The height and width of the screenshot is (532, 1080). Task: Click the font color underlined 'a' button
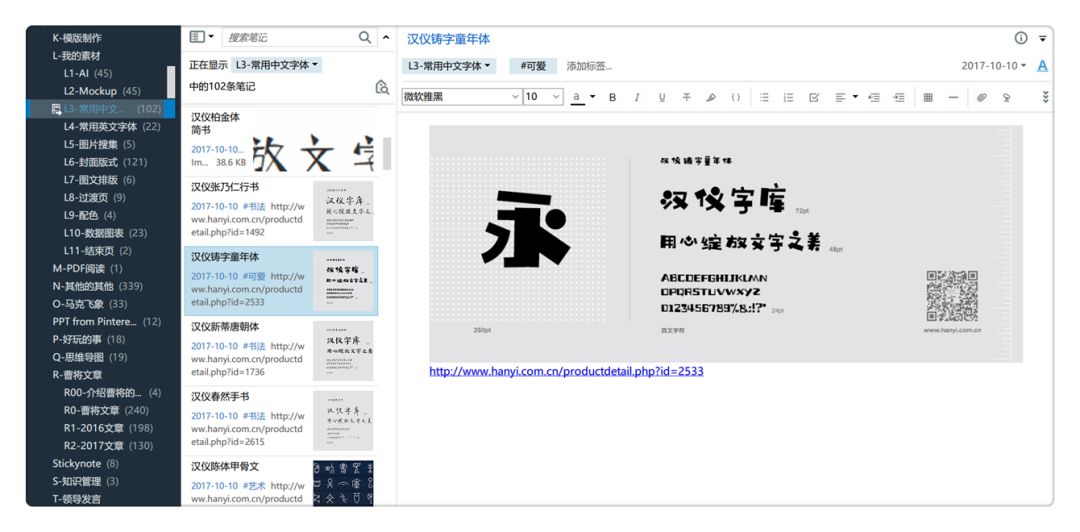click(x=577, y=97)
